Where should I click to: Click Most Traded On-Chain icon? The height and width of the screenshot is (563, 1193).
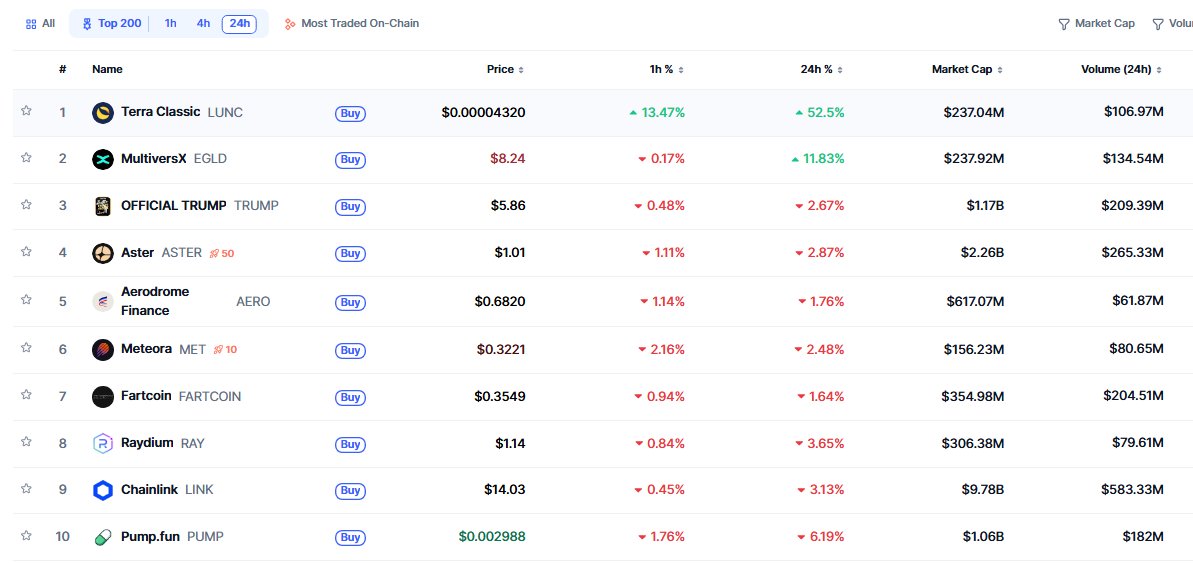290,24
